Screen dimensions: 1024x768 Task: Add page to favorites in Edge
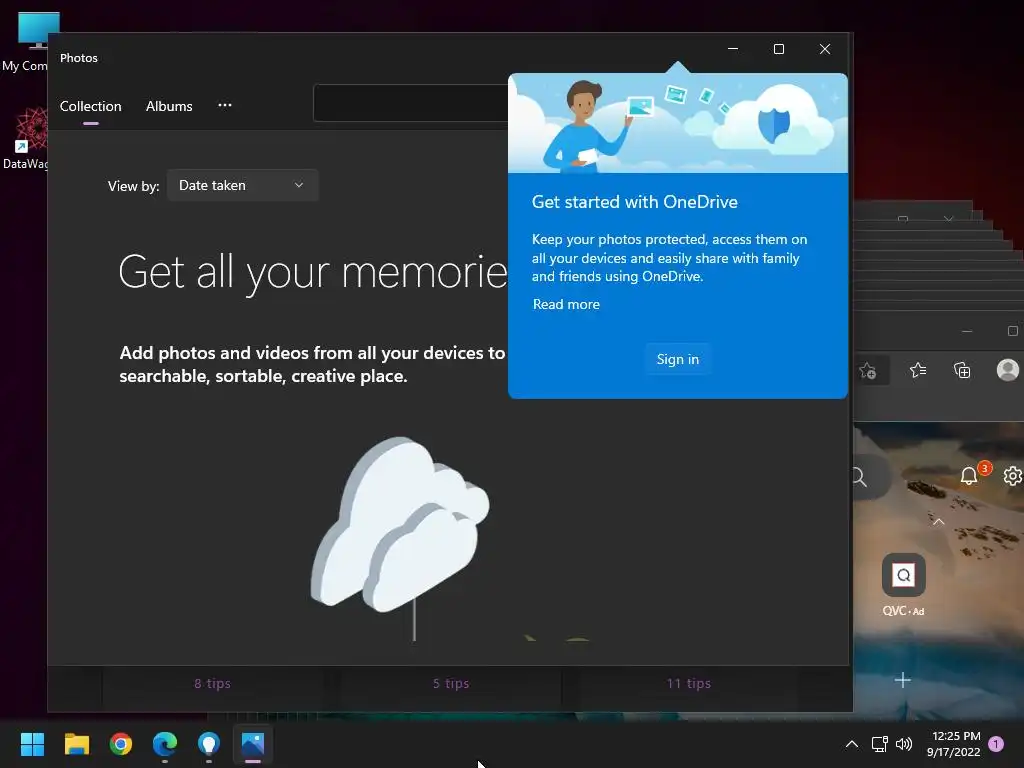click(x=868, y=370)
